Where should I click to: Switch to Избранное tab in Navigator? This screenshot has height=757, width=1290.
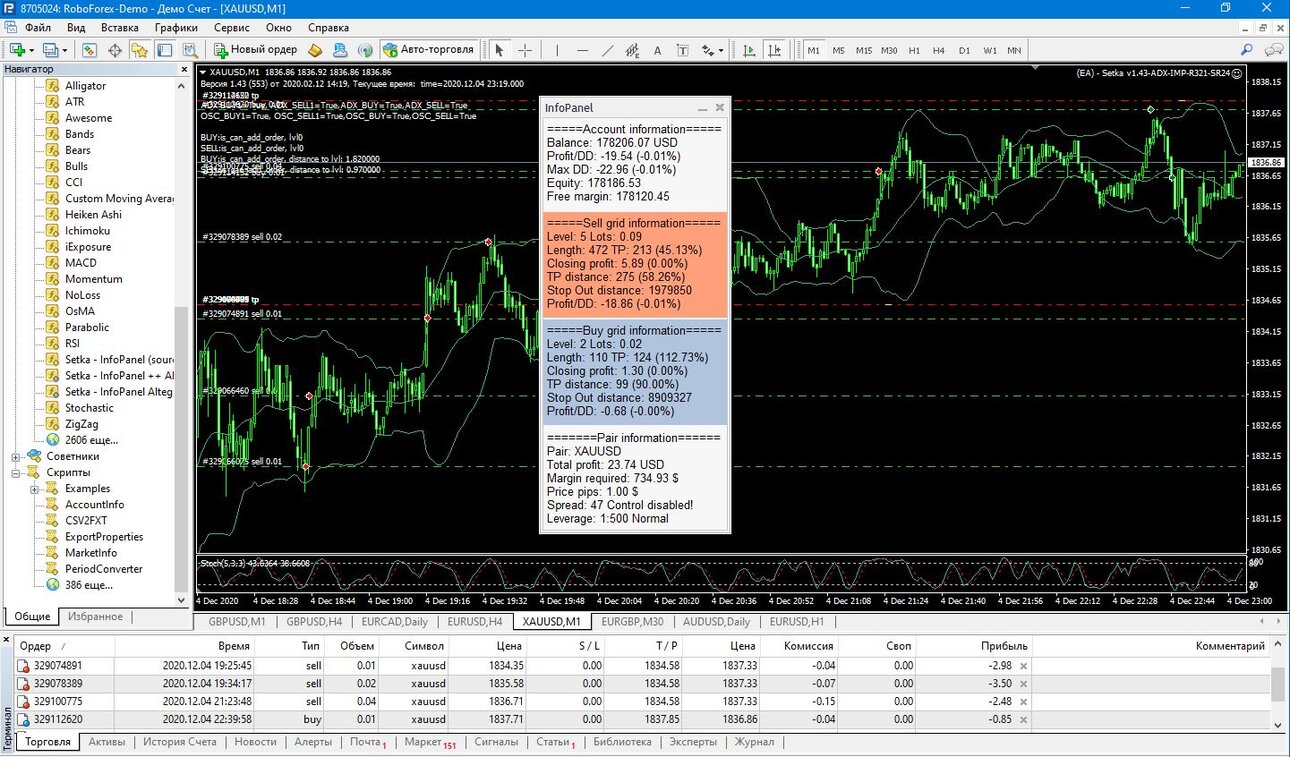click(x=96, y=616)
